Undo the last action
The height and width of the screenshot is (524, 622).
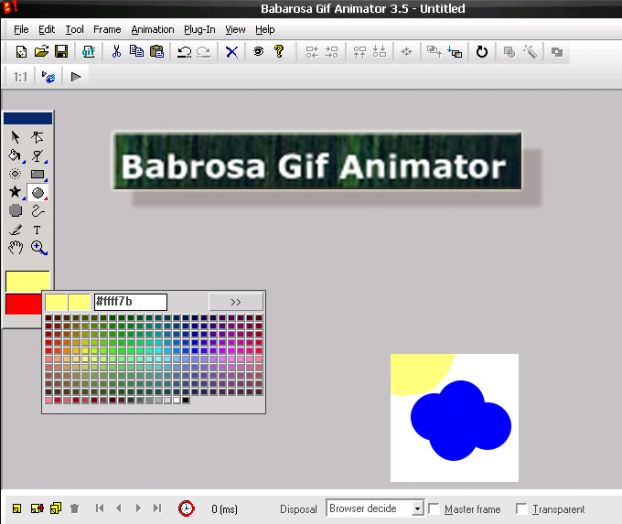(184, 52)
